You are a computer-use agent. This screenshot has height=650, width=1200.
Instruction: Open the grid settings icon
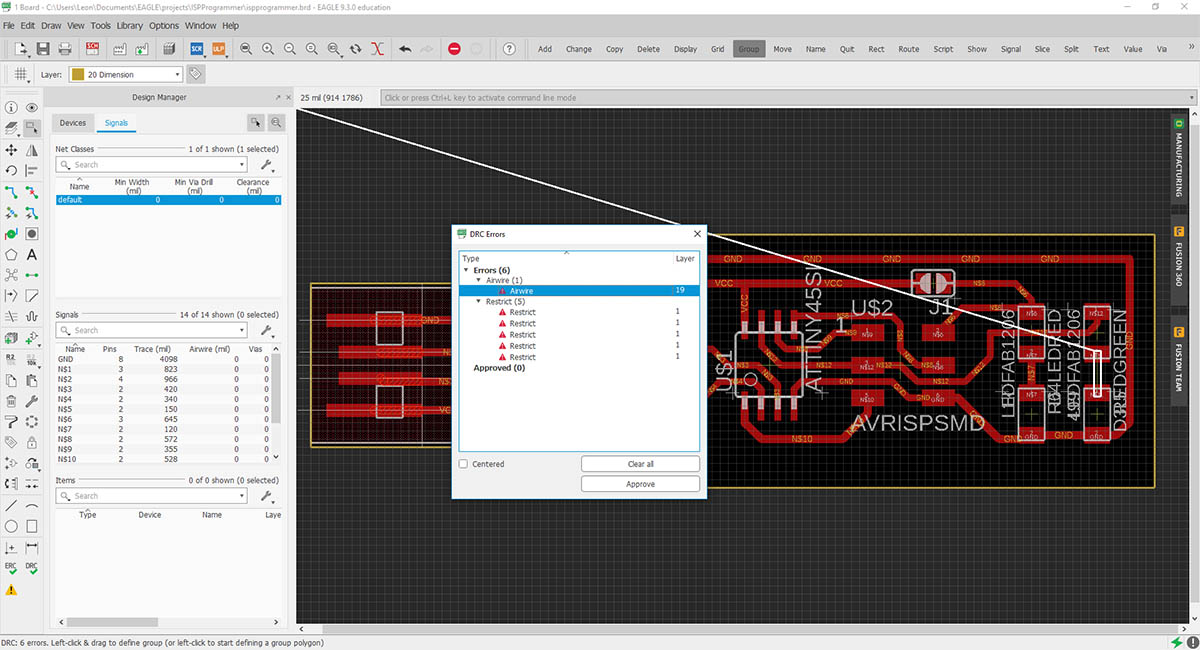(x=22, y=74)
